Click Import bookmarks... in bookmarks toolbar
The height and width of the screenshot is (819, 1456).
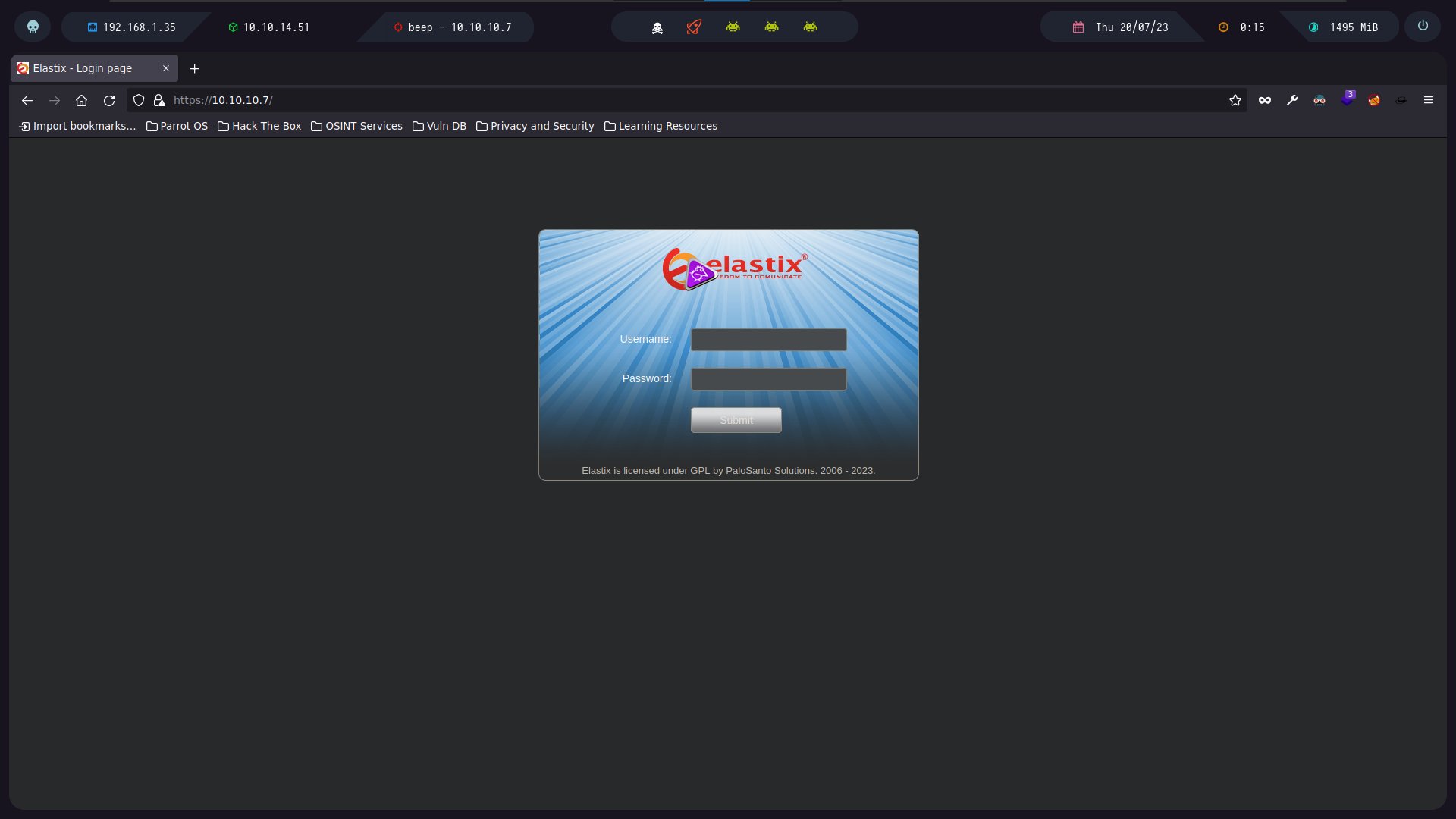click(77, 126)
